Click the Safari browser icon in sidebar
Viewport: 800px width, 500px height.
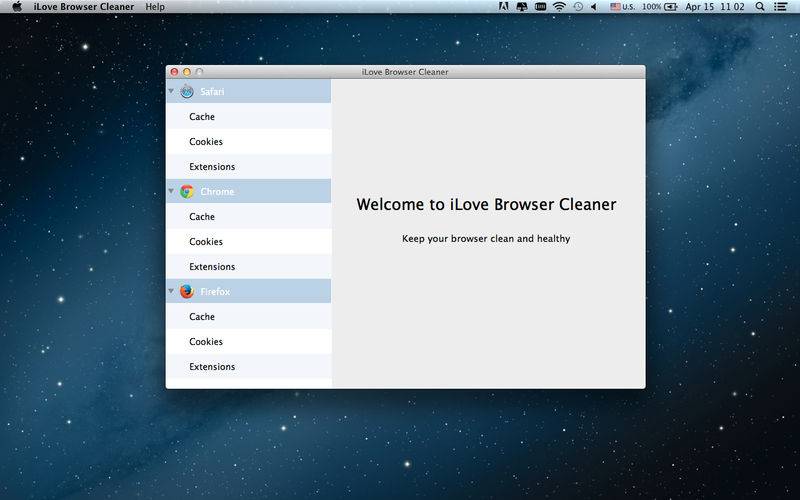pos(187,91)
